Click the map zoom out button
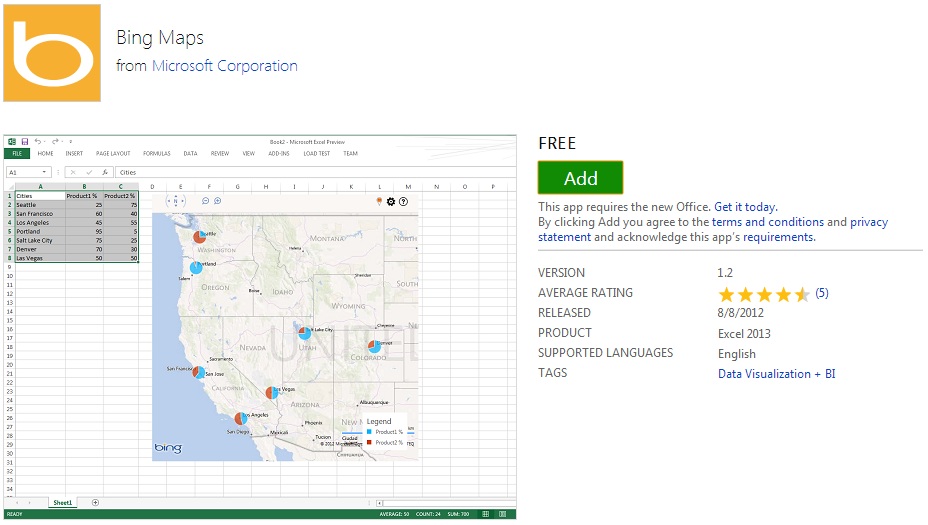The height and width of the screenshot is (525, 928). (205, 201)
